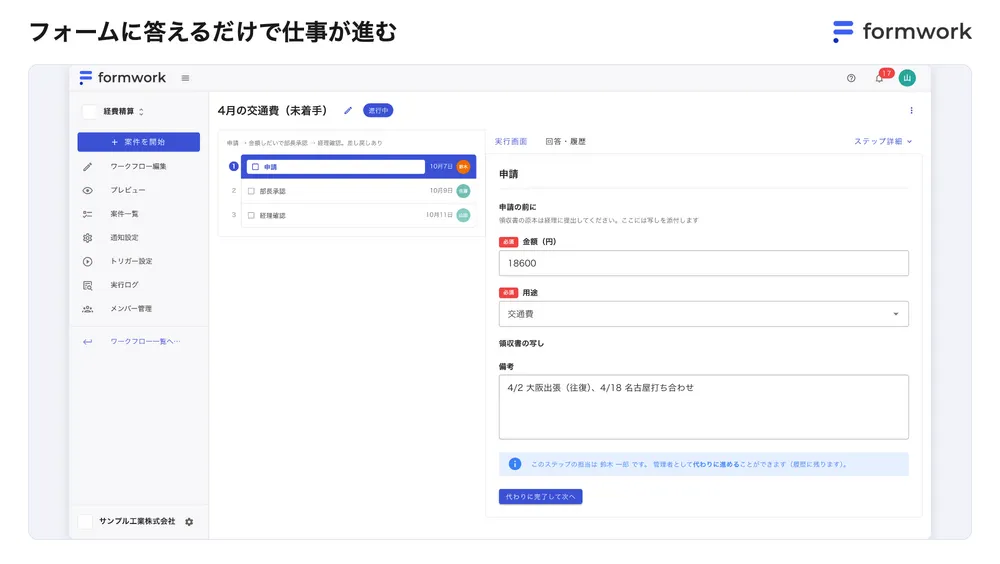
Task: Click the 進行中 status badge
Action: pos(378,110)
